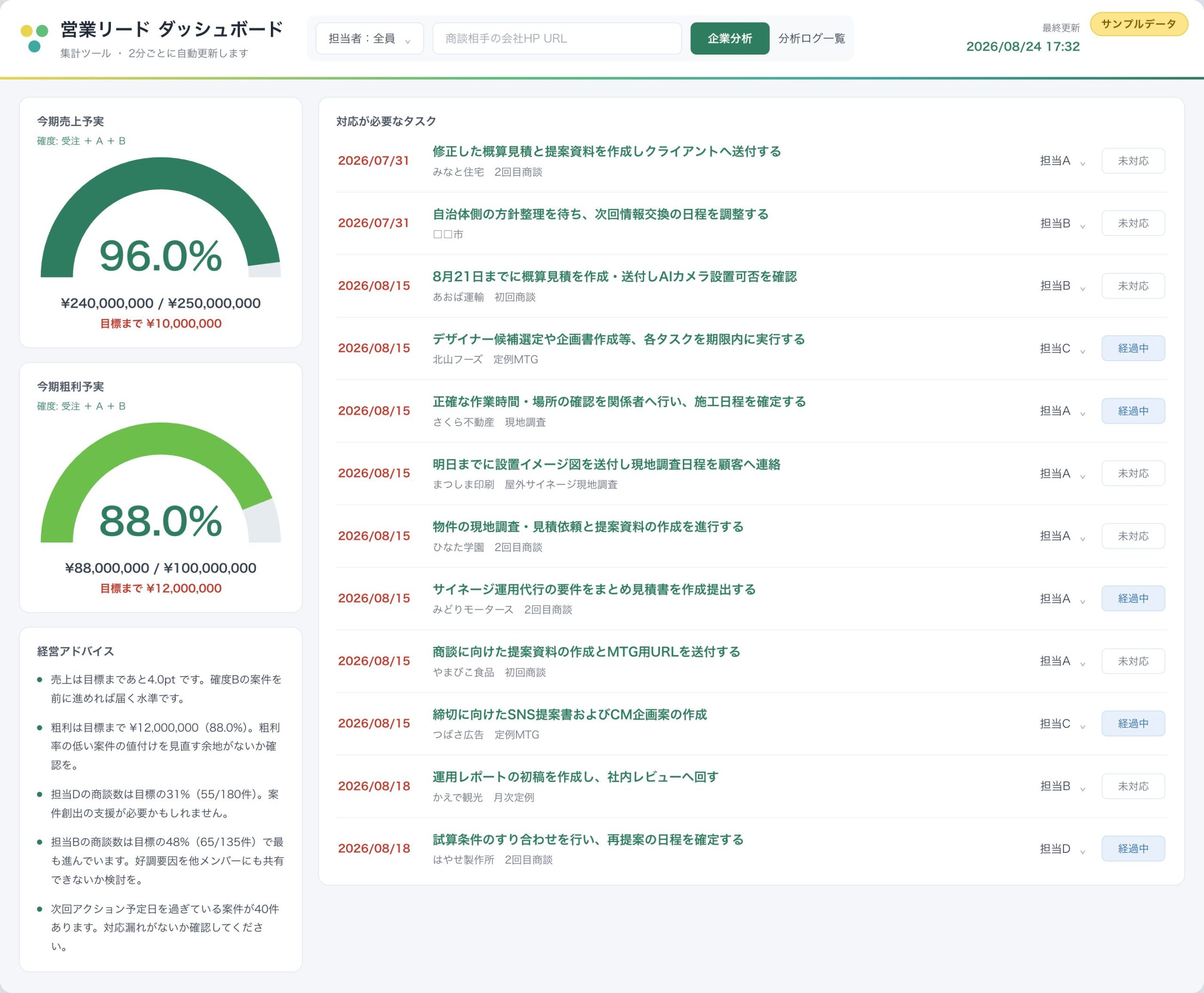Image resolution: width=1204 pixels, height=993 pixels.
Task: Click the 経営アドバイス heading
Action: point(76,652)
